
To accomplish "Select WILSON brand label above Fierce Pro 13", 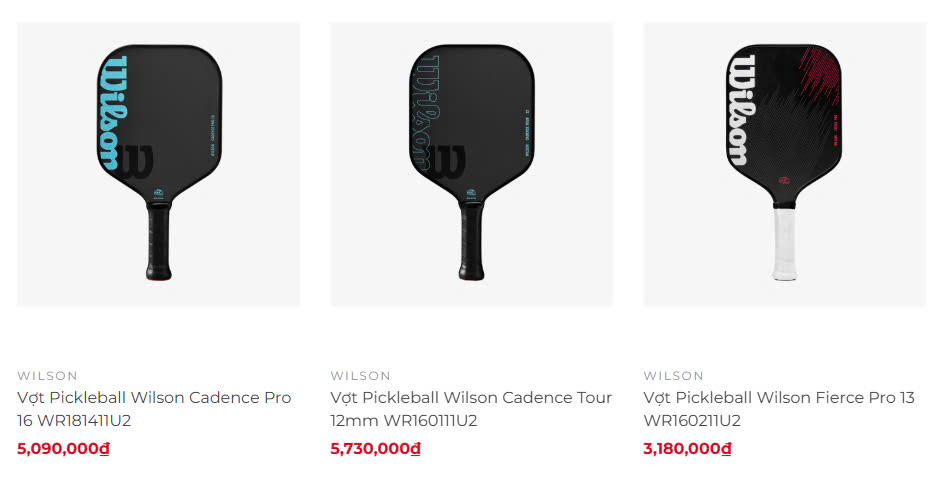I will 673,376.
